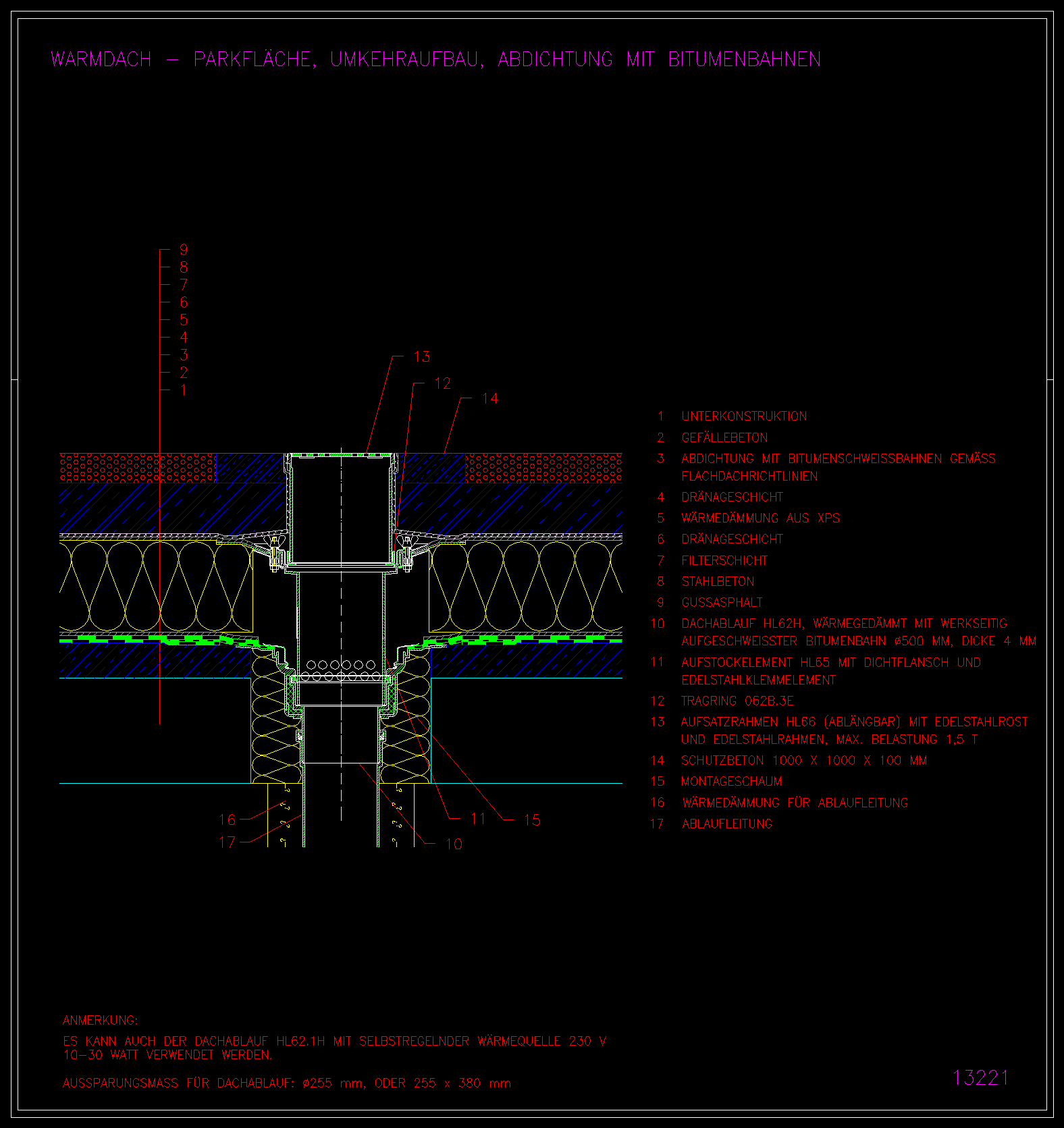Screen dimensions: 1064x1128
Task: Click layer marker number 5 on the red scale
Action: point(184,320)
